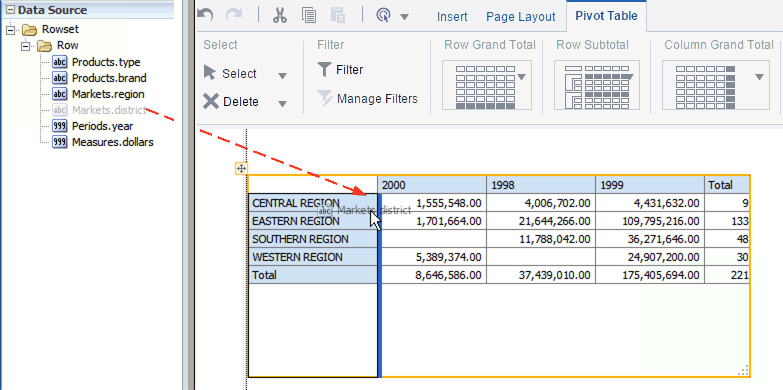The height and width of the screenshot is (390, 783).
Task: Click the Redo arrow icon
Action: 234,15
